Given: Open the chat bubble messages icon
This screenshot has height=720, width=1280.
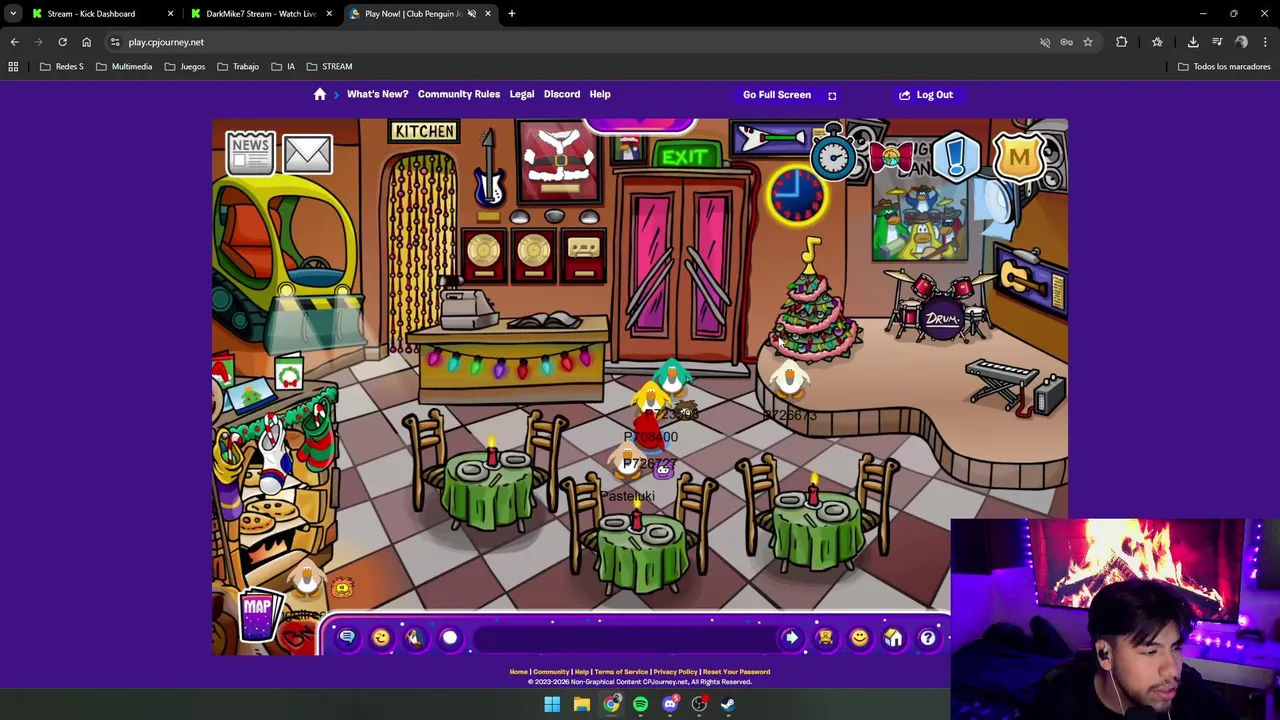Looking at the screenshot, I should [347, 637].
